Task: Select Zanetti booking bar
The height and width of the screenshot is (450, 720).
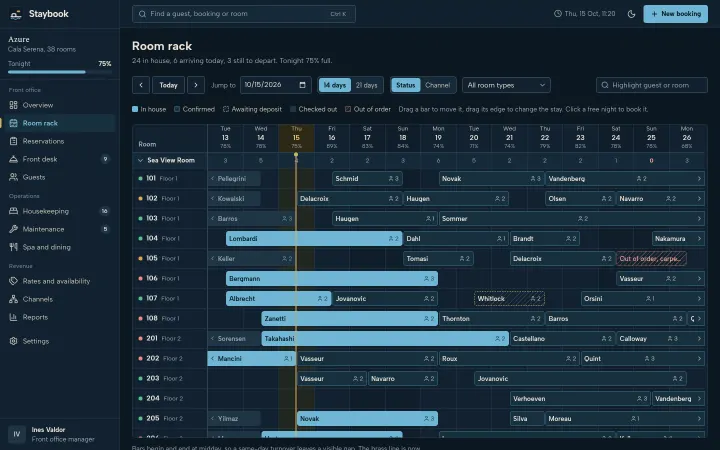Action: click(349, 319)
